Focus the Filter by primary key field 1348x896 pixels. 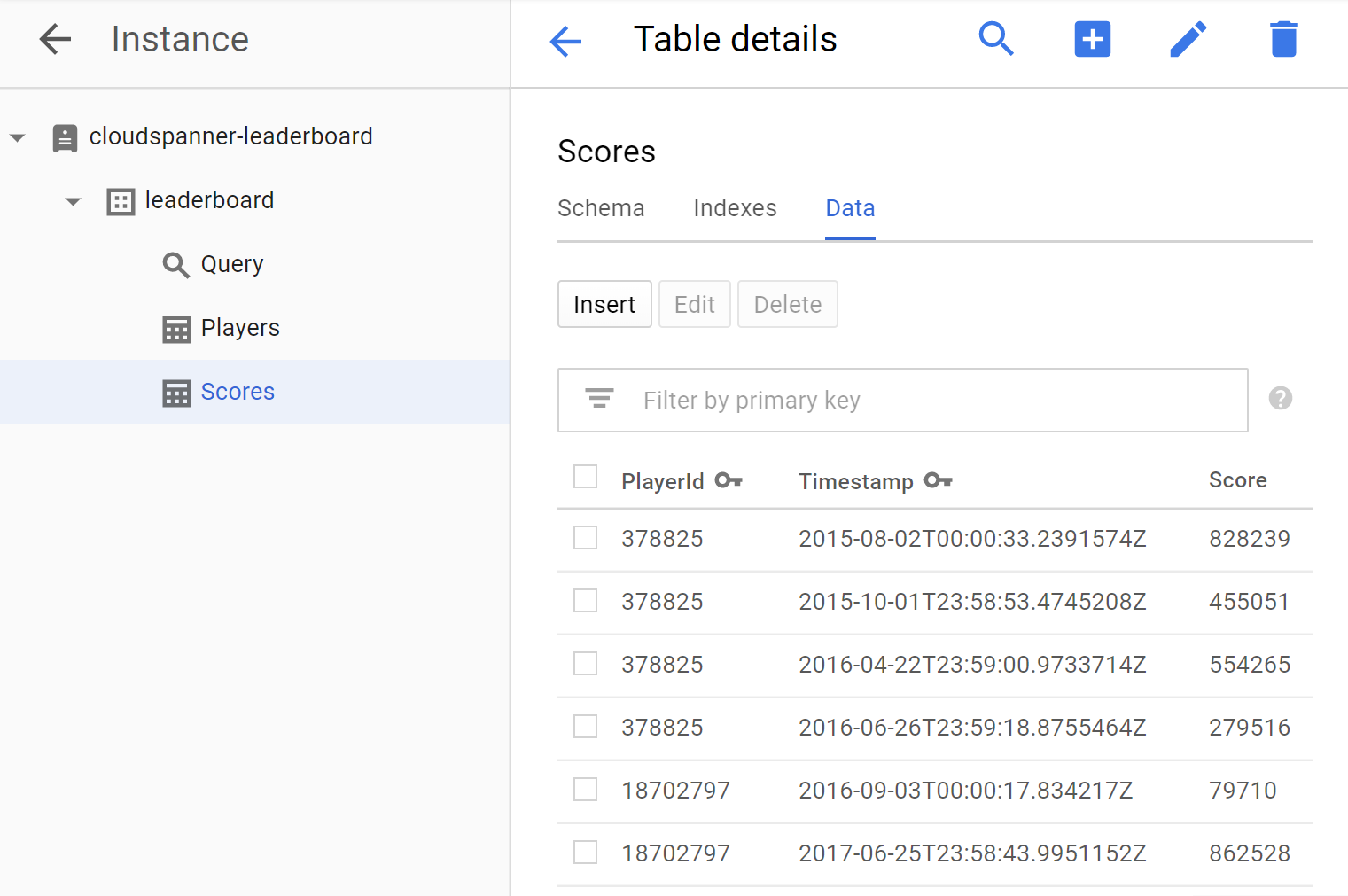click(931, 401)
